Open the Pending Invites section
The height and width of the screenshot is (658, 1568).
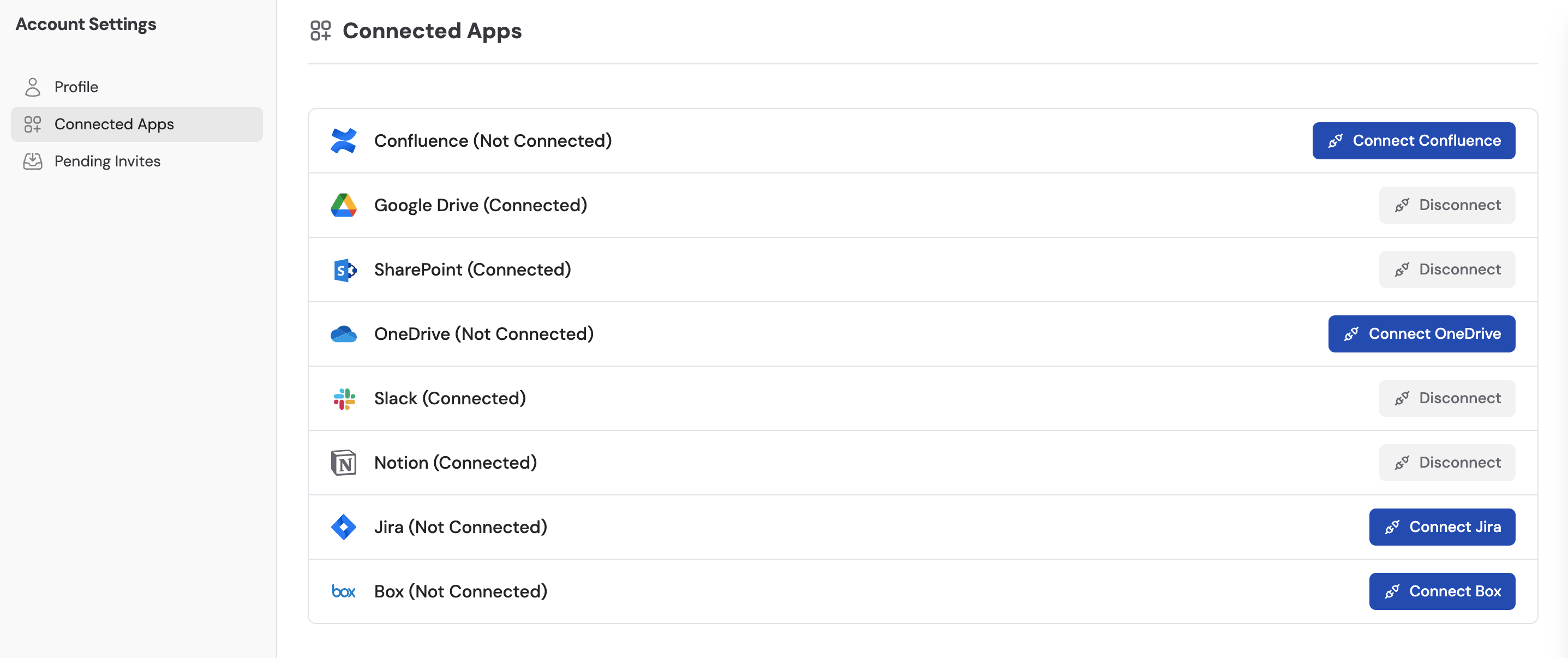[x=107, y=161]
